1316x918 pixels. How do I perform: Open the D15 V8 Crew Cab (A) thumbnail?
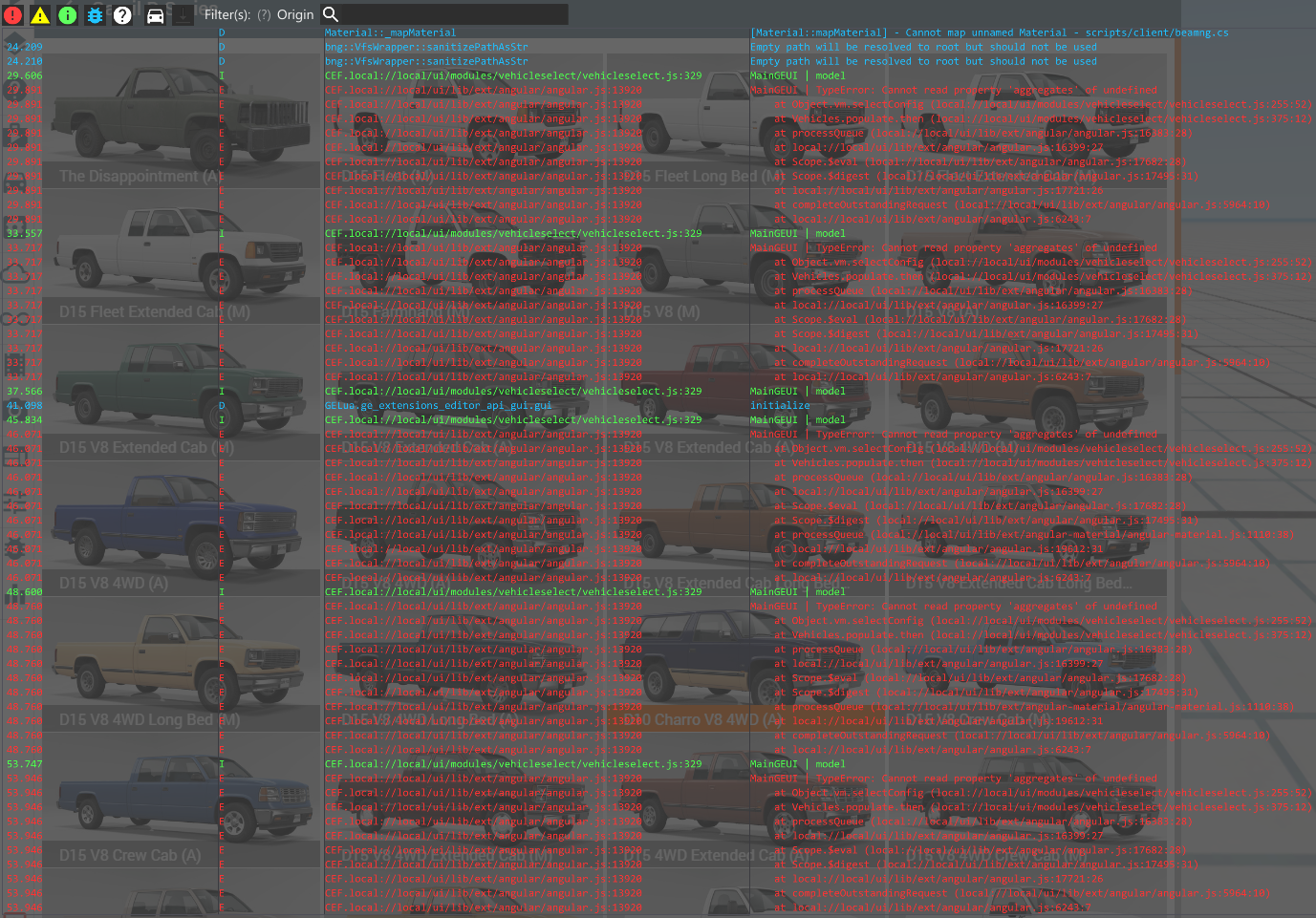[182, 801]
